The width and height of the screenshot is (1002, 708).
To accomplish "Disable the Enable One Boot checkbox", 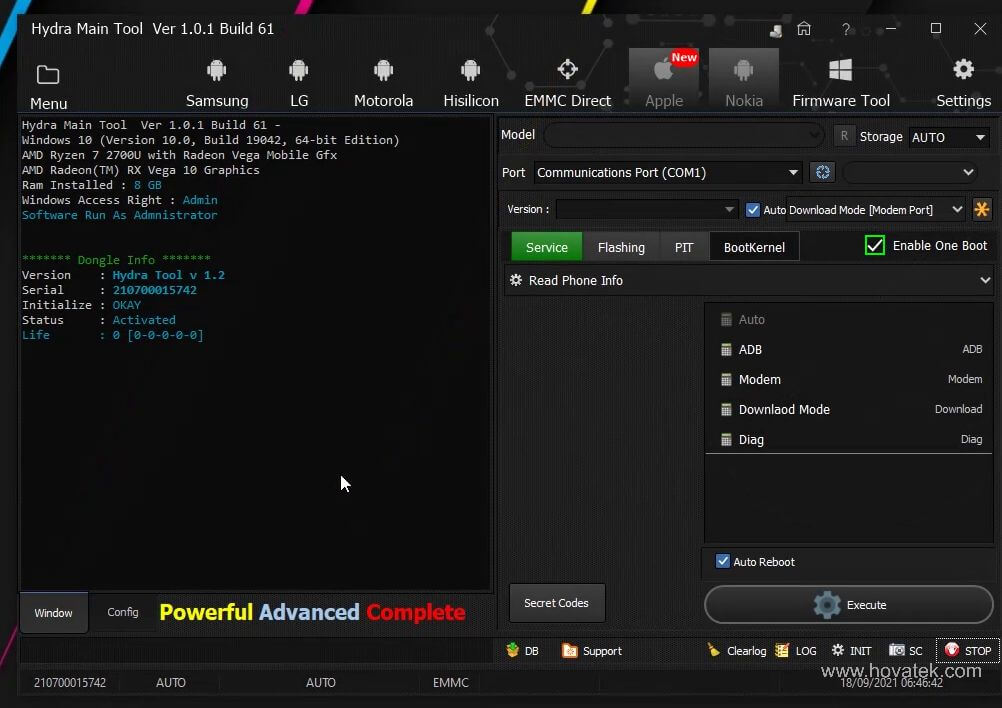I will [x=875, y=245].
